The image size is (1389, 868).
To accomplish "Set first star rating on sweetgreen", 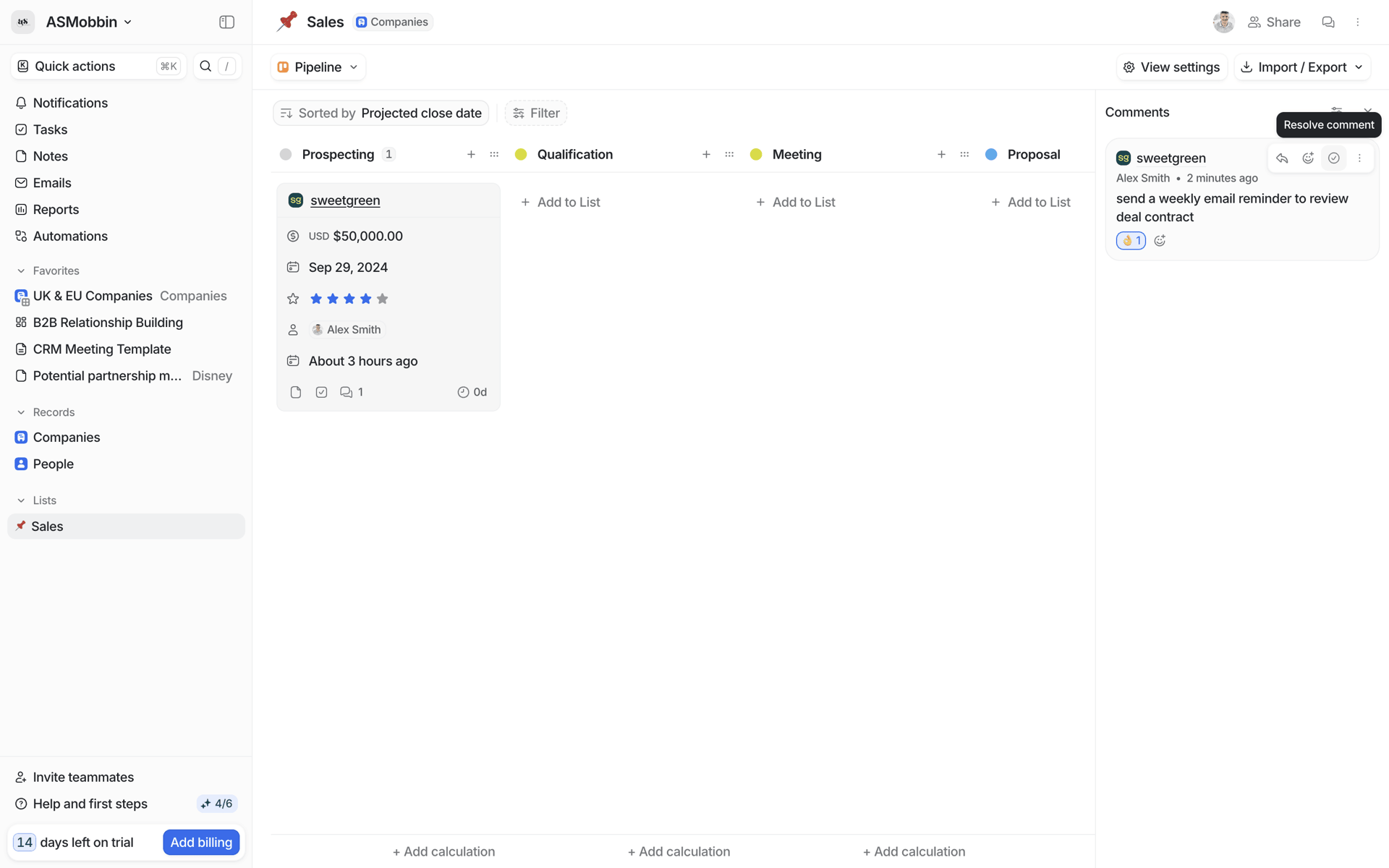I will [316, 299].
